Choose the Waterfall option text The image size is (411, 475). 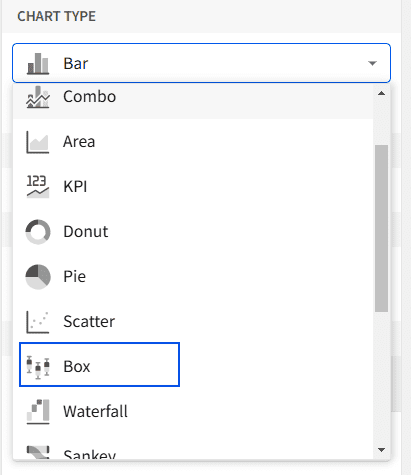pyautogui.click(x=95, y=412)
